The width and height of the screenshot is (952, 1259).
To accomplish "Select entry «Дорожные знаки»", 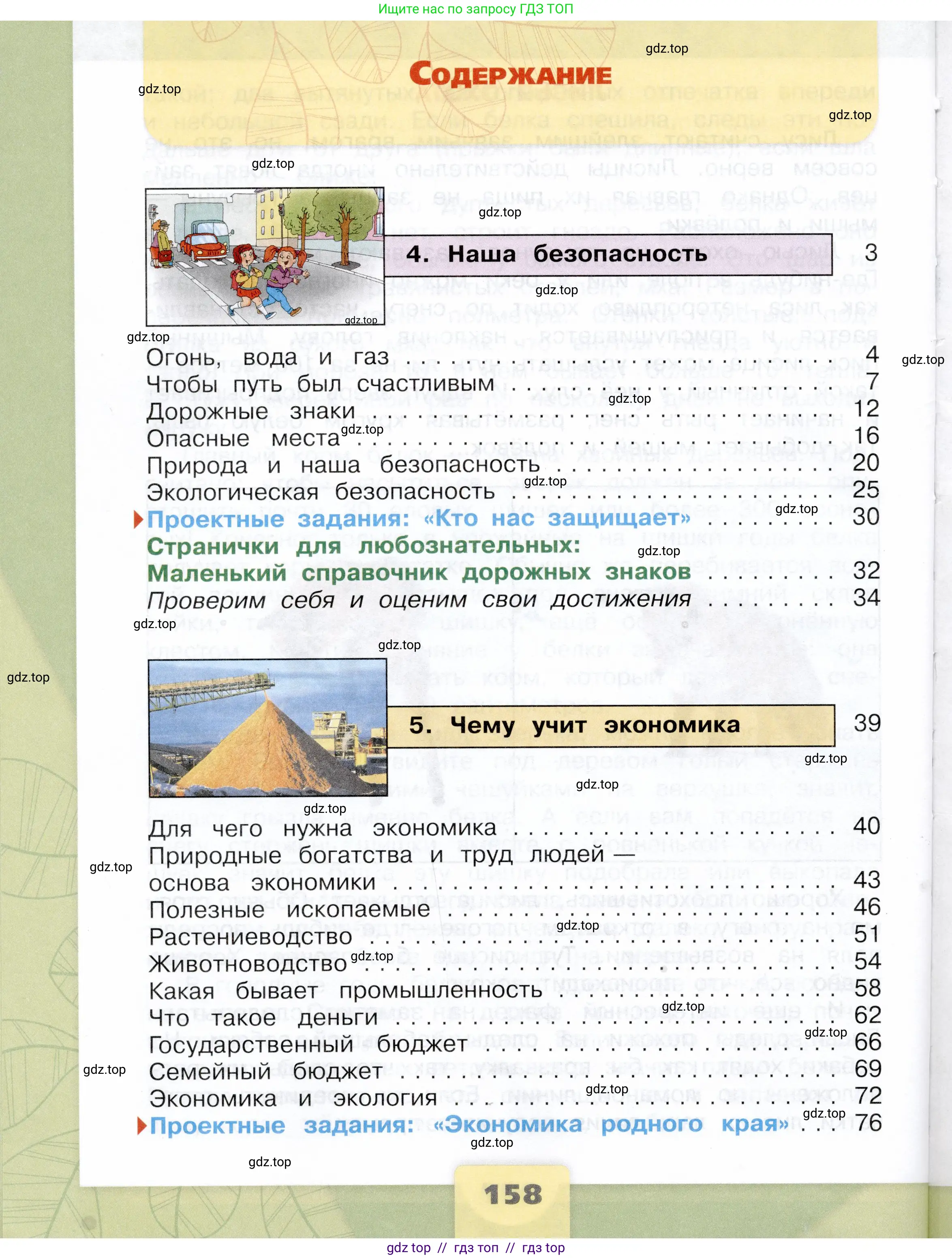I will [250, 411].
